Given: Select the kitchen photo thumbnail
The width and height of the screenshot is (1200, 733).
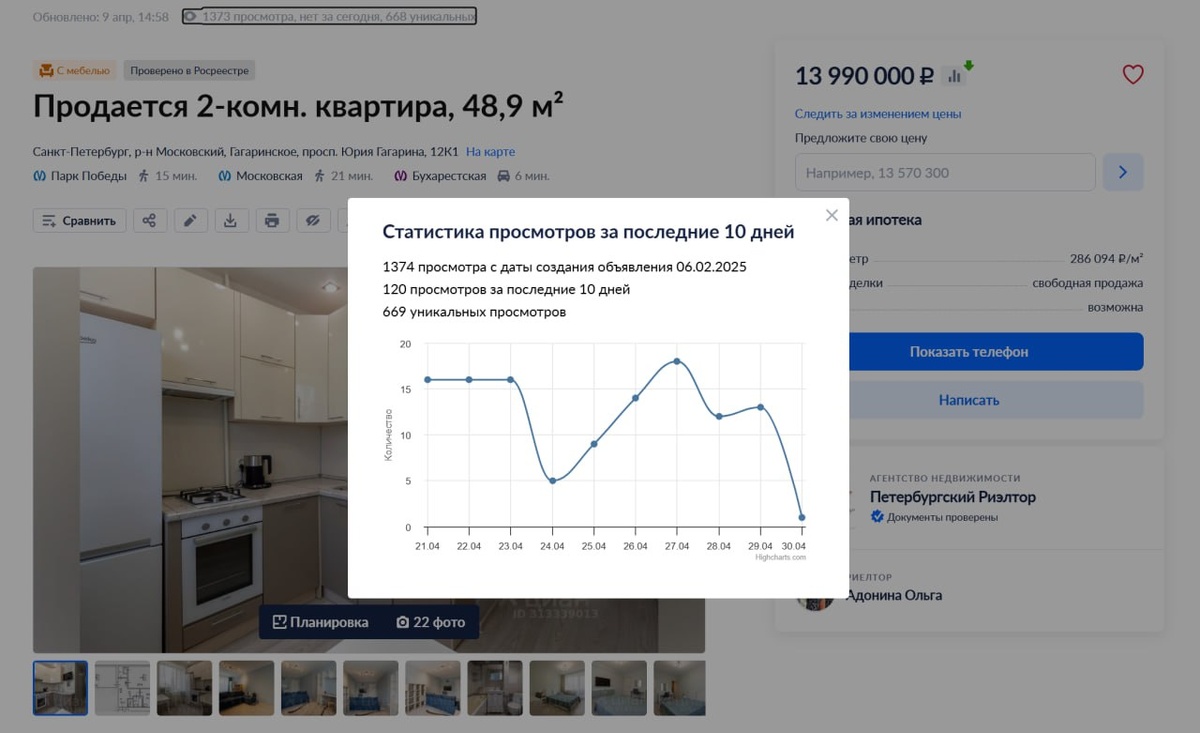Looking at the screenshot, I should click(x=60, y=688).
